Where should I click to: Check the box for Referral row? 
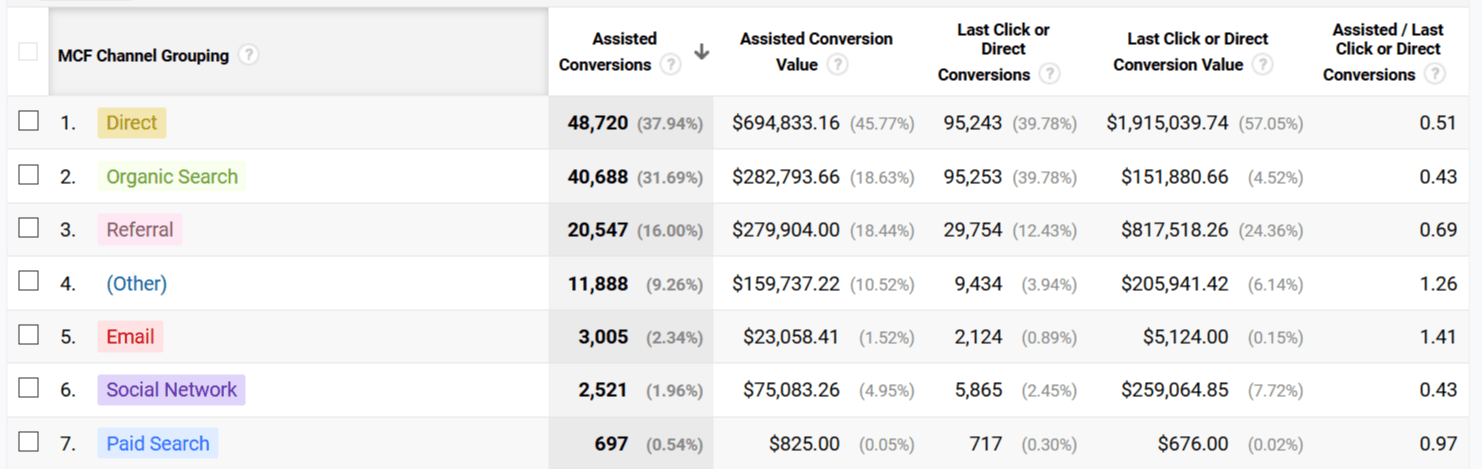tap(29, 228)
